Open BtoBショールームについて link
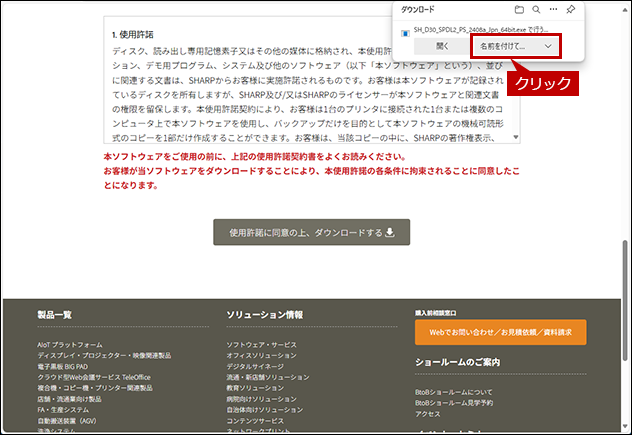632x435 pixels. click(x=454, y=392)
